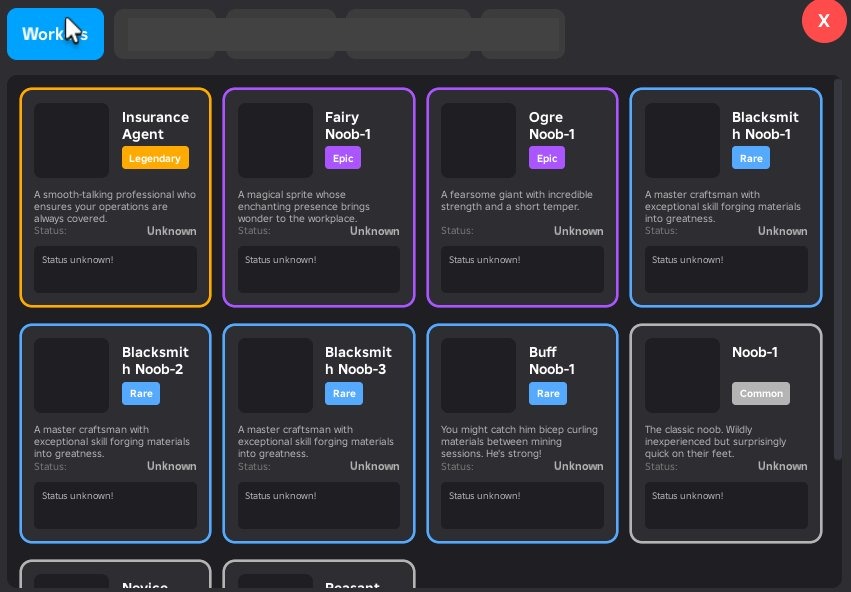Select the gray tab beside Workers
This screenshot has width=851, height=592.
point(166,33)
